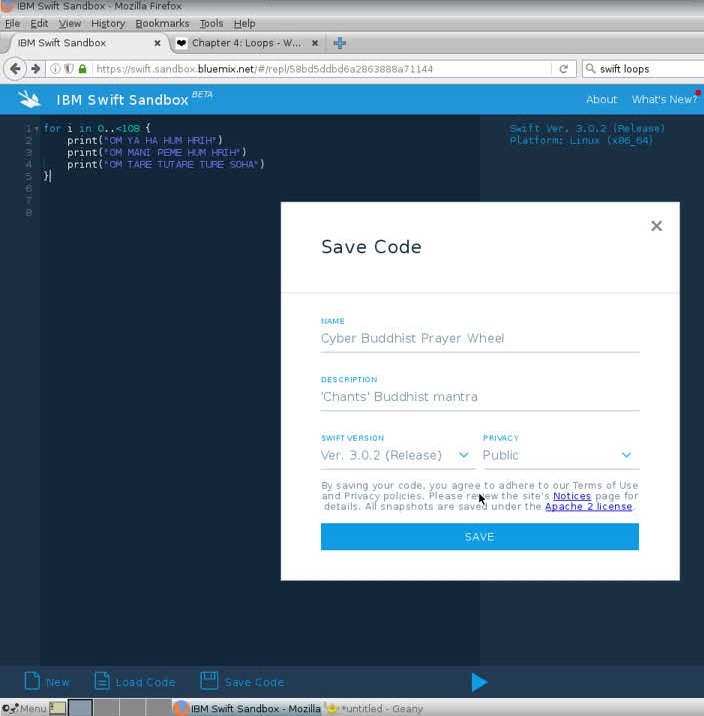Click the IBM Swift bird logo
Screen dimensions: 704x716
click(30, 99)
